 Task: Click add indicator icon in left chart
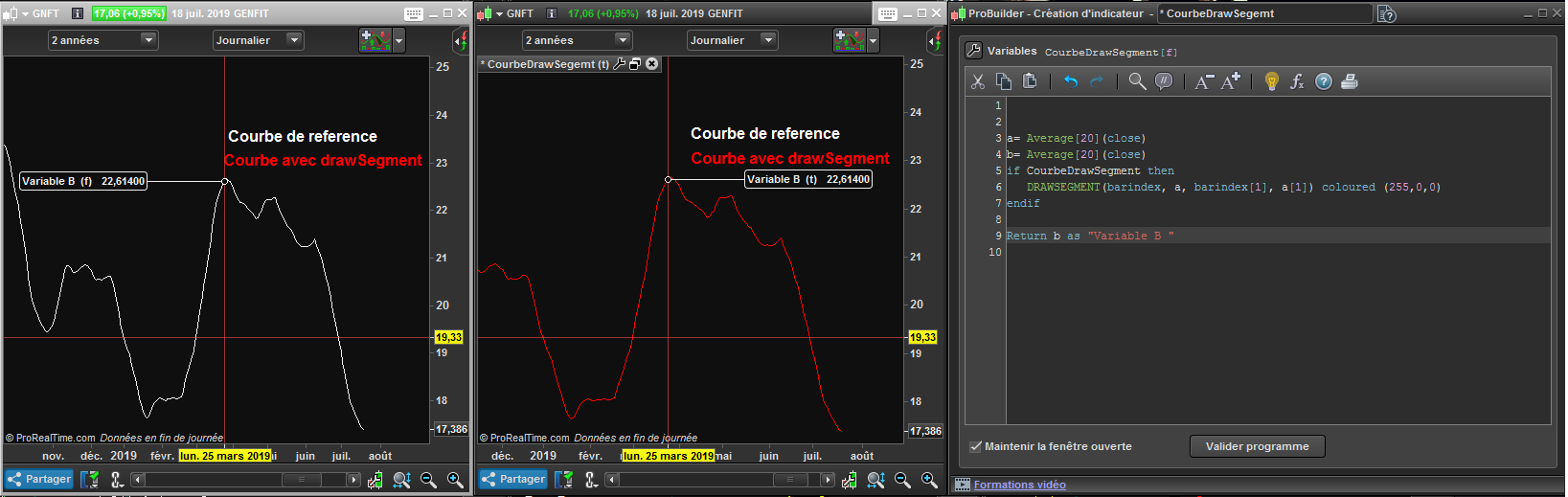(375, 40)
